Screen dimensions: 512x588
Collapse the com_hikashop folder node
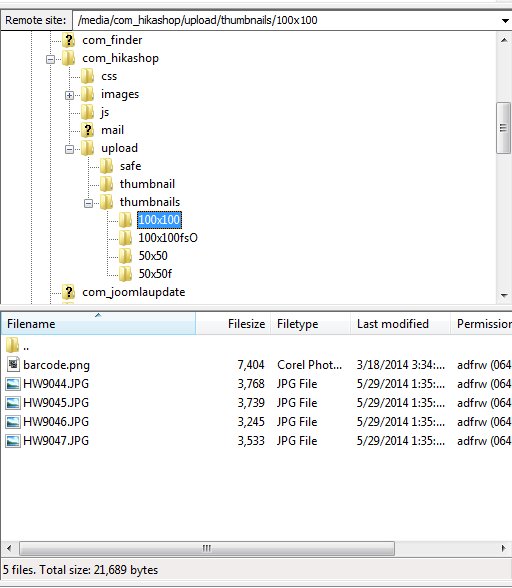[50, 59]
